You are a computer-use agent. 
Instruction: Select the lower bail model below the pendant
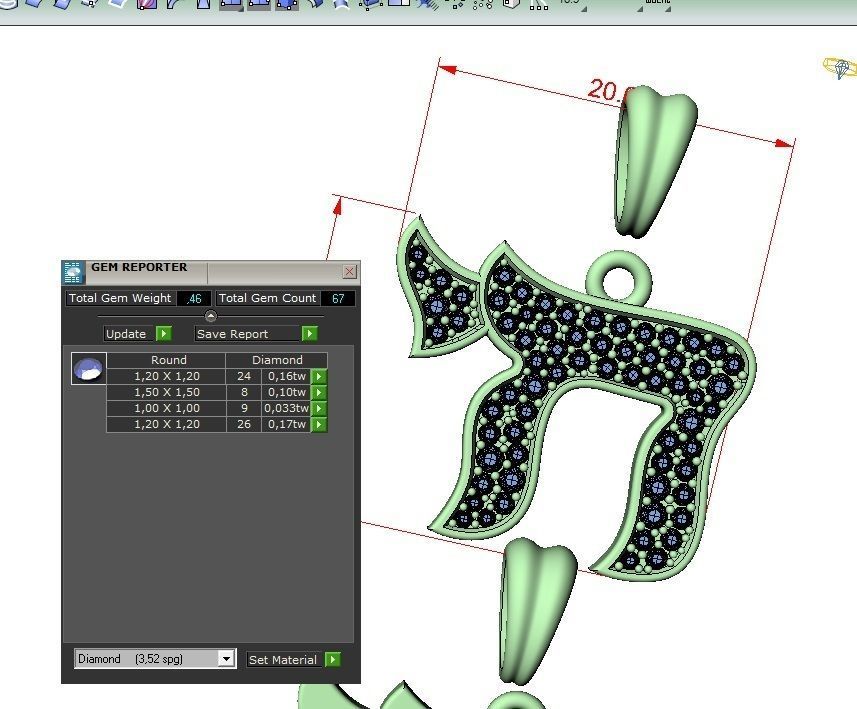point(536,611)
